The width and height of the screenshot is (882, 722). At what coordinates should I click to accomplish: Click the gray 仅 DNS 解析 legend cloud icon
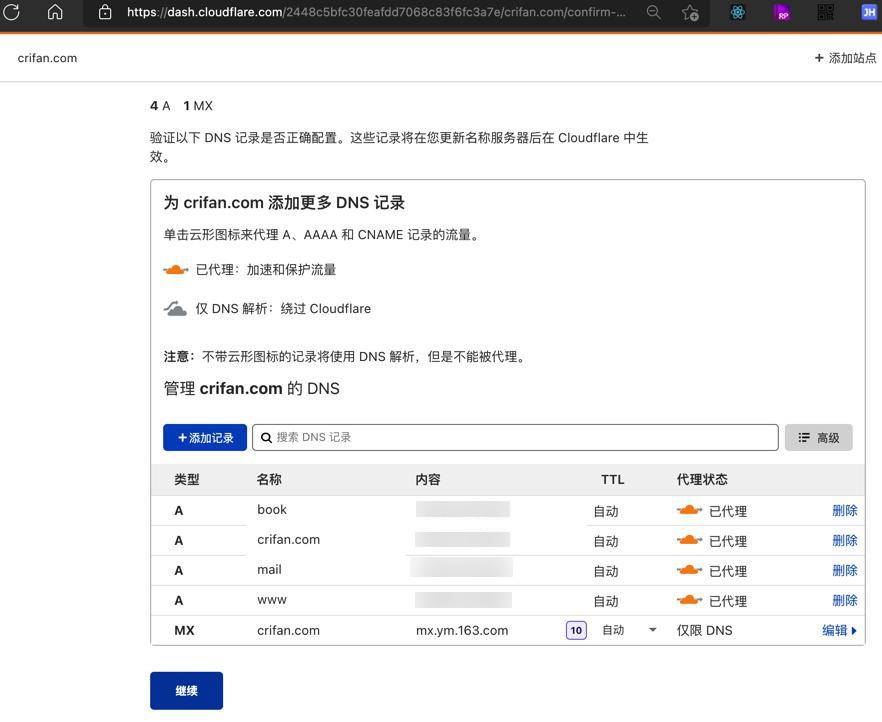pos(176,309)
